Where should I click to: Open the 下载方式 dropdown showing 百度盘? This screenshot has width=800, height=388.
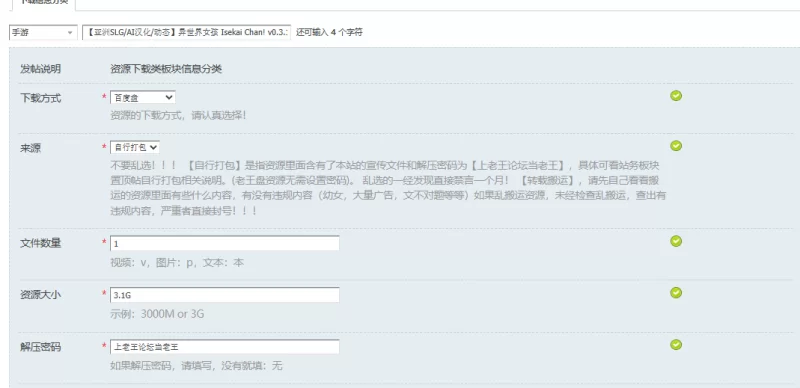point(142,97)
